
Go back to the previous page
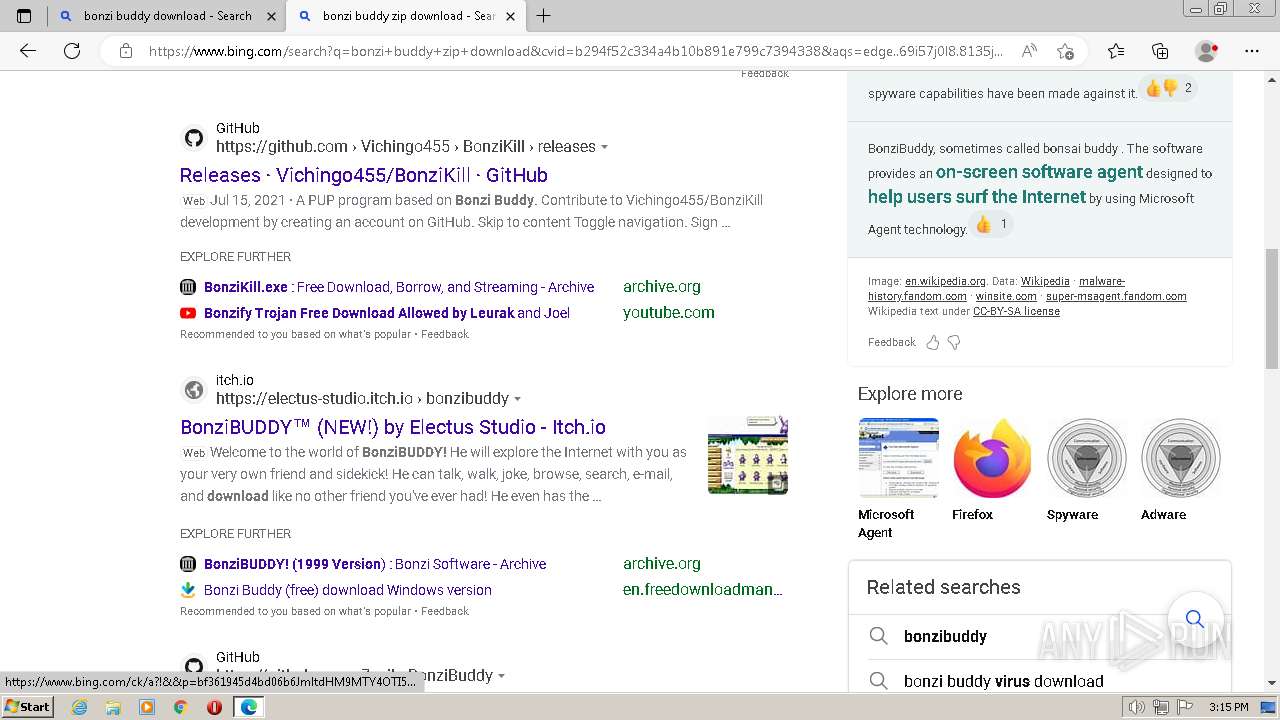coord(28,51)
